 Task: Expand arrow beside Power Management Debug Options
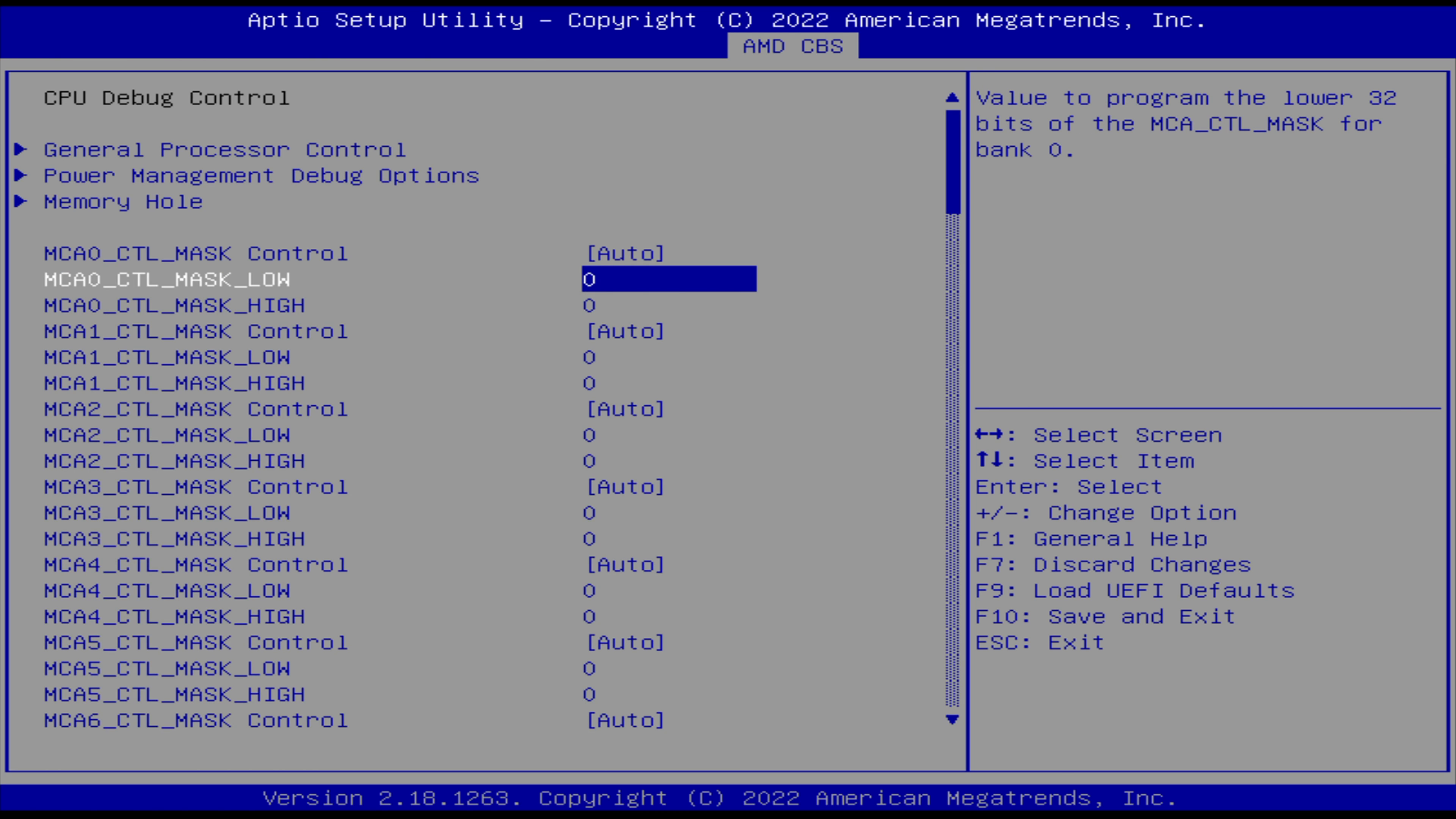tap(21, 175)
